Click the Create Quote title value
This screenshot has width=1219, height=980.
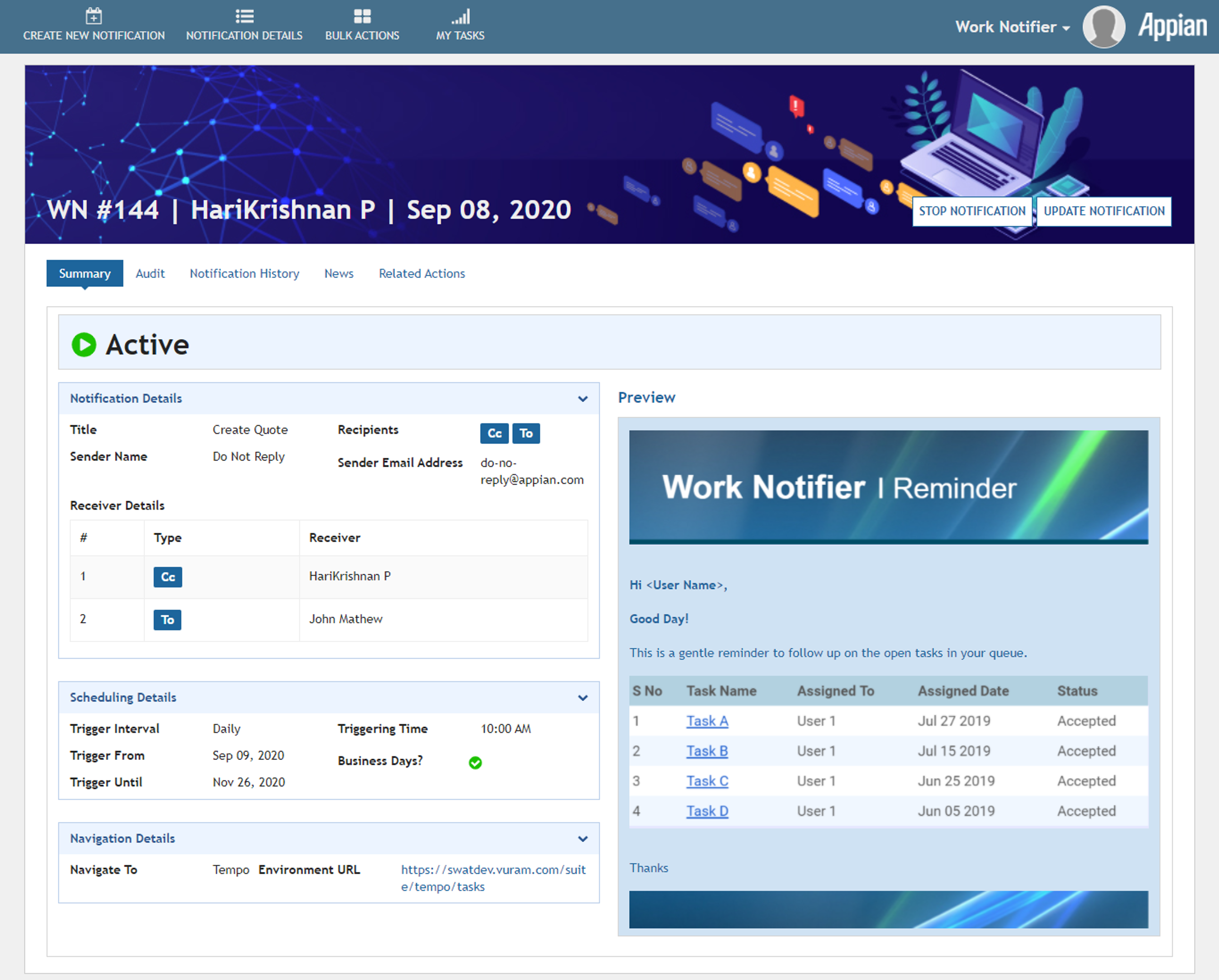pyautogui.click(x=250, y=430)
